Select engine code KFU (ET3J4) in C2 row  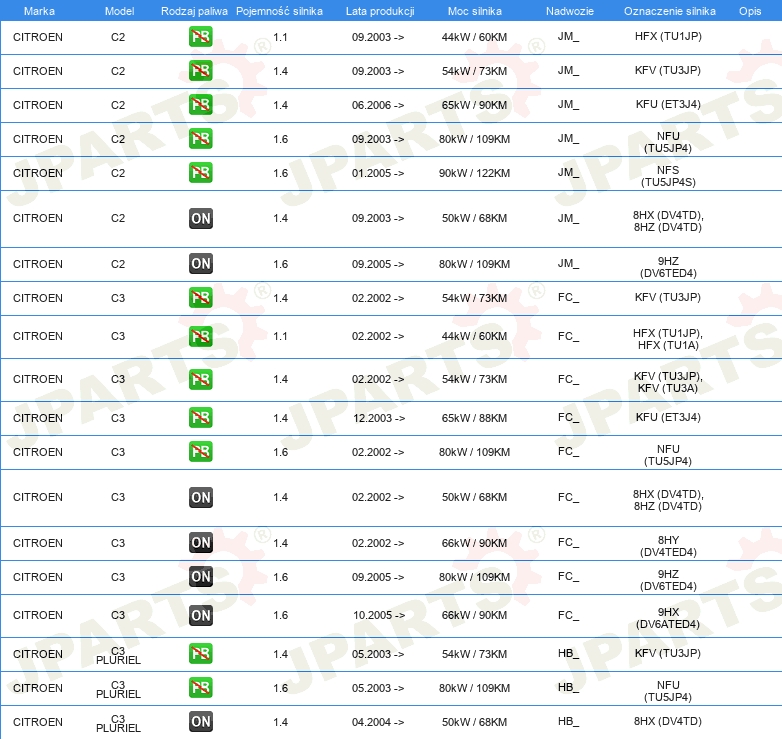coord(668,104)
